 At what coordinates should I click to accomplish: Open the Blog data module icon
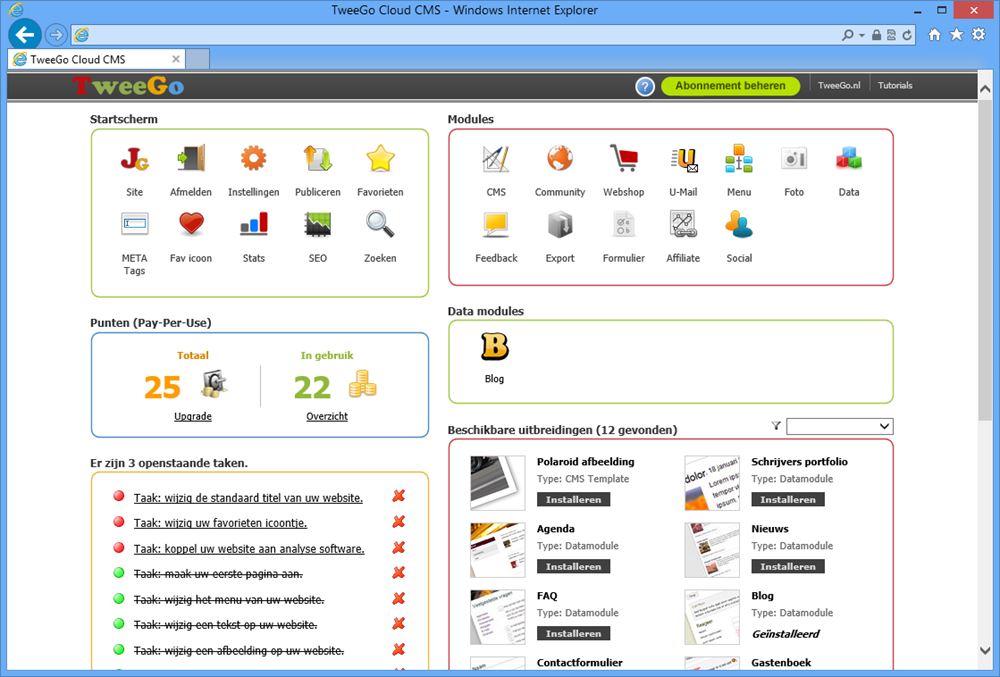point(494,347)
